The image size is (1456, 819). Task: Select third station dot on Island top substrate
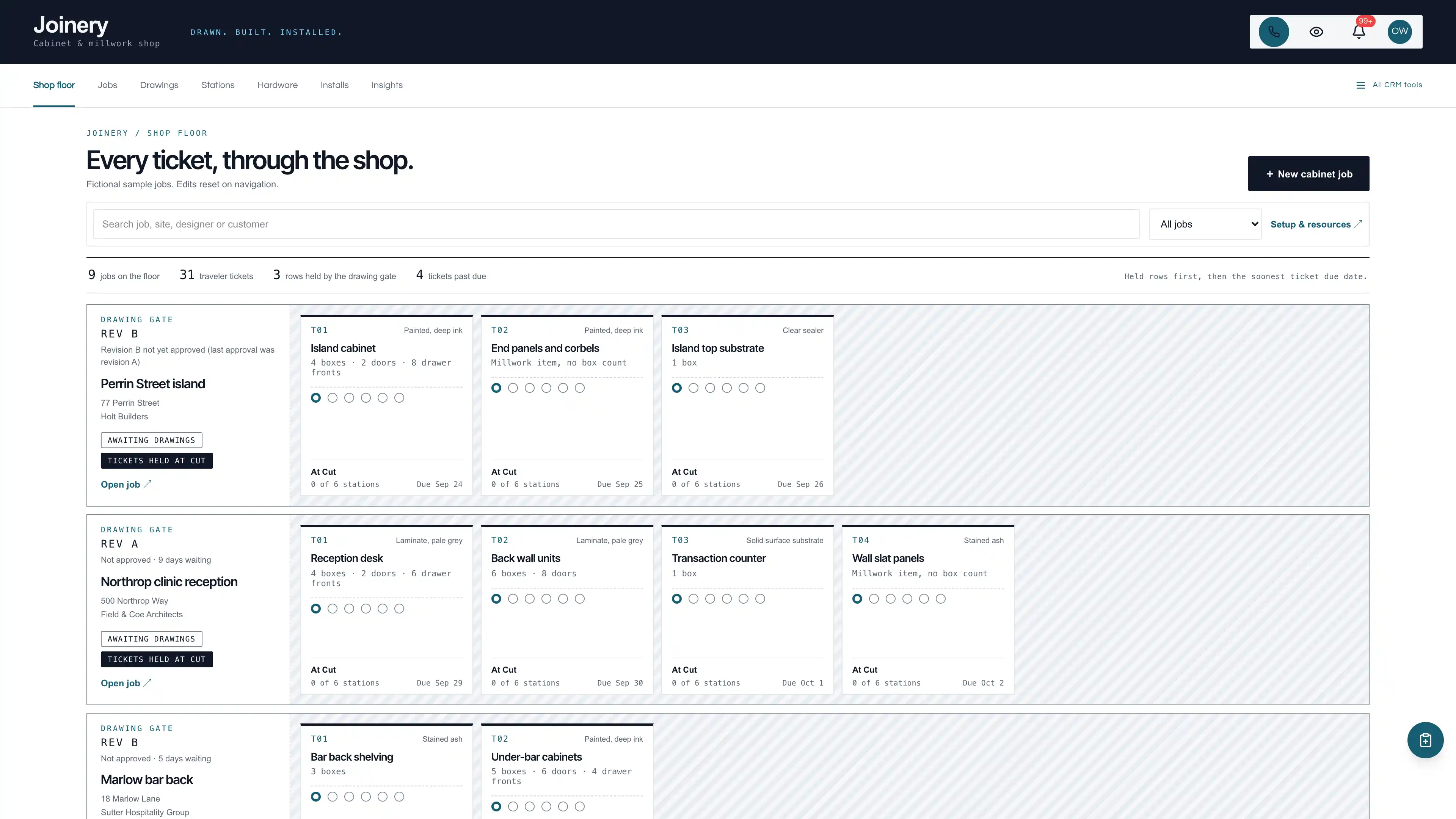(x=710, y=388)
